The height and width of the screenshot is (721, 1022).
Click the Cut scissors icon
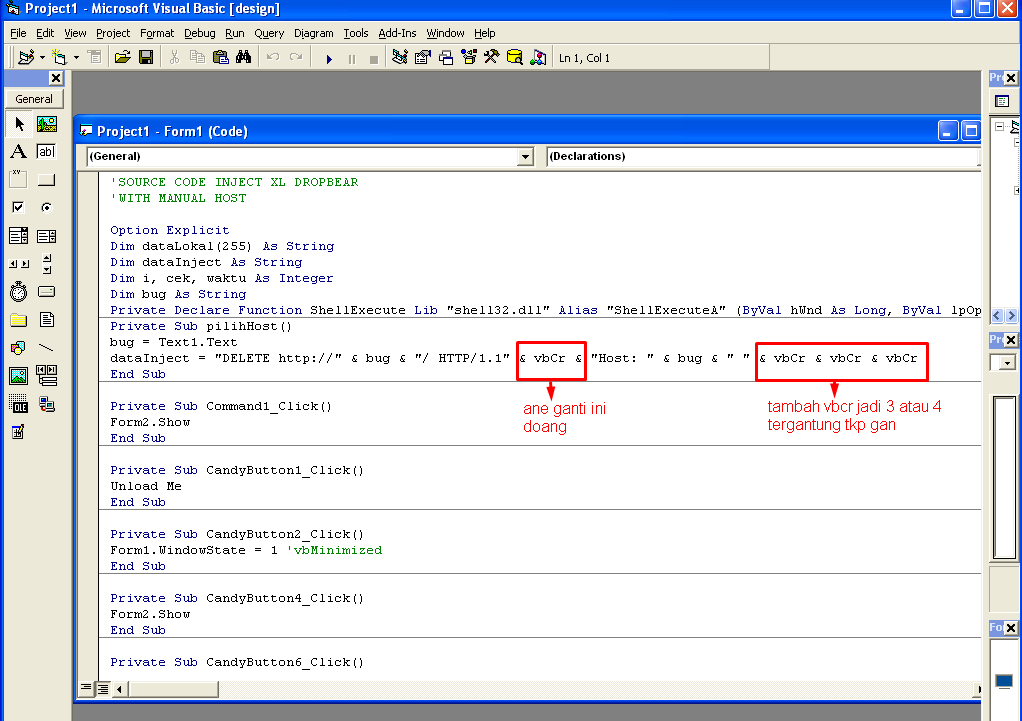174,57
